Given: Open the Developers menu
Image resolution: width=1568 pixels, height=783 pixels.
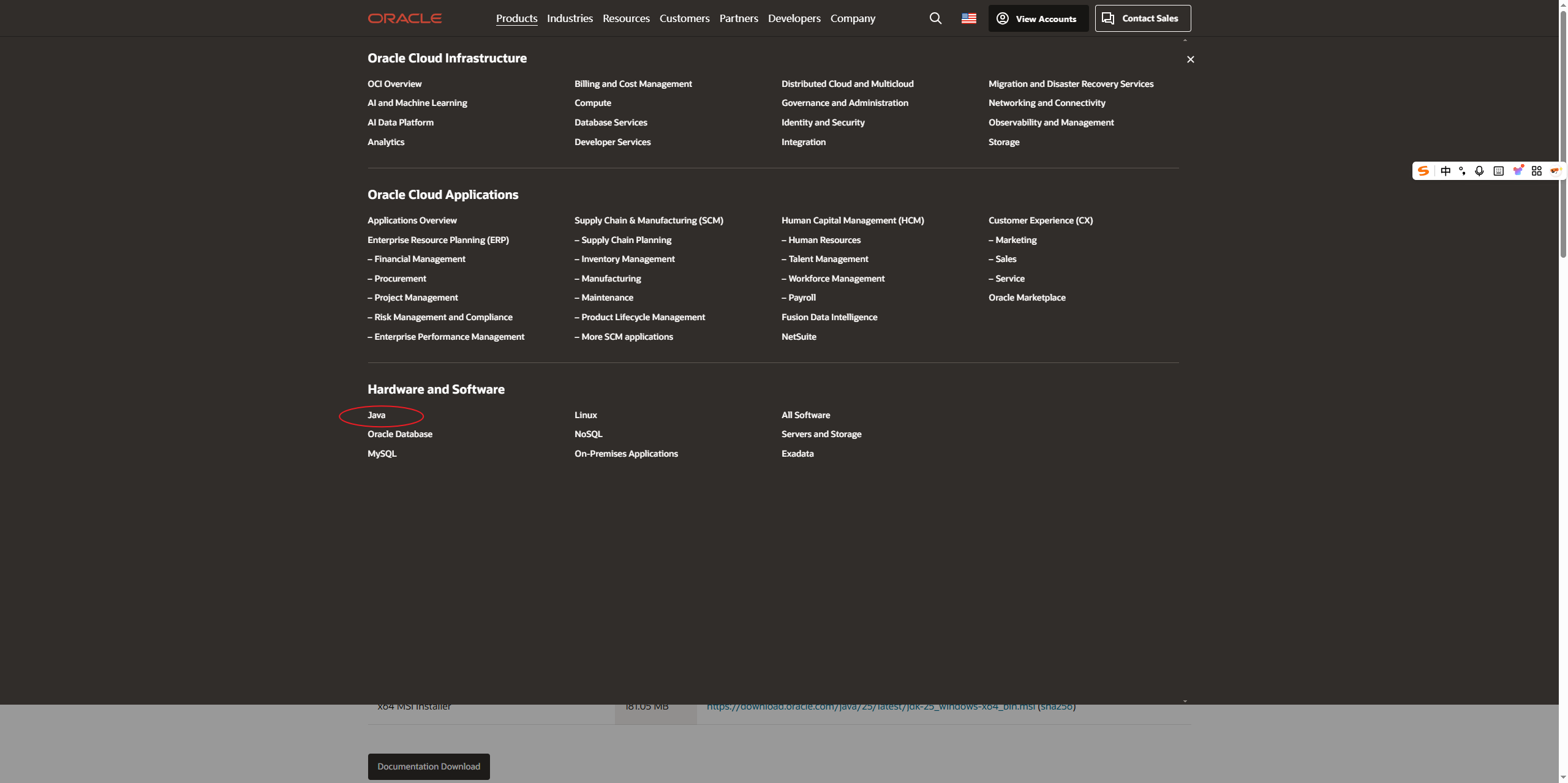Looking at the screenshot, I should coord(794,18).
